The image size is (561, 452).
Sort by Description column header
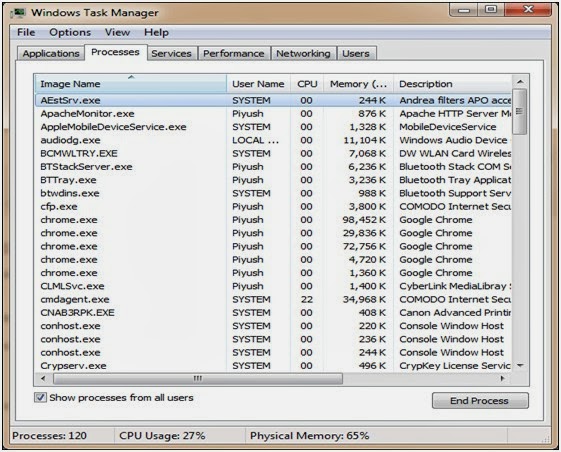click(x=453, y=84)
